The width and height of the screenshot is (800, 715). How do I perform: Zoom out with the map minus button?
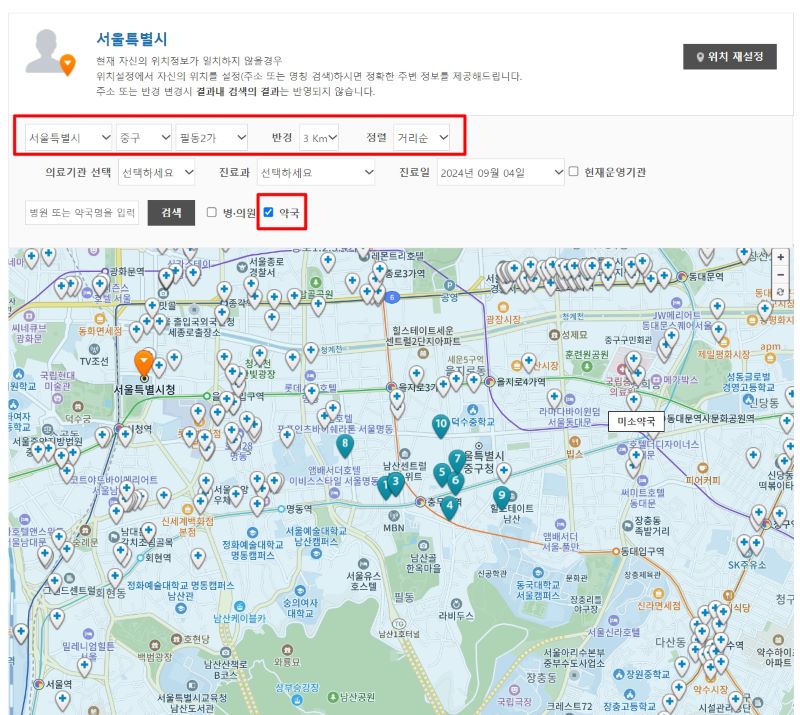(780, 275)
